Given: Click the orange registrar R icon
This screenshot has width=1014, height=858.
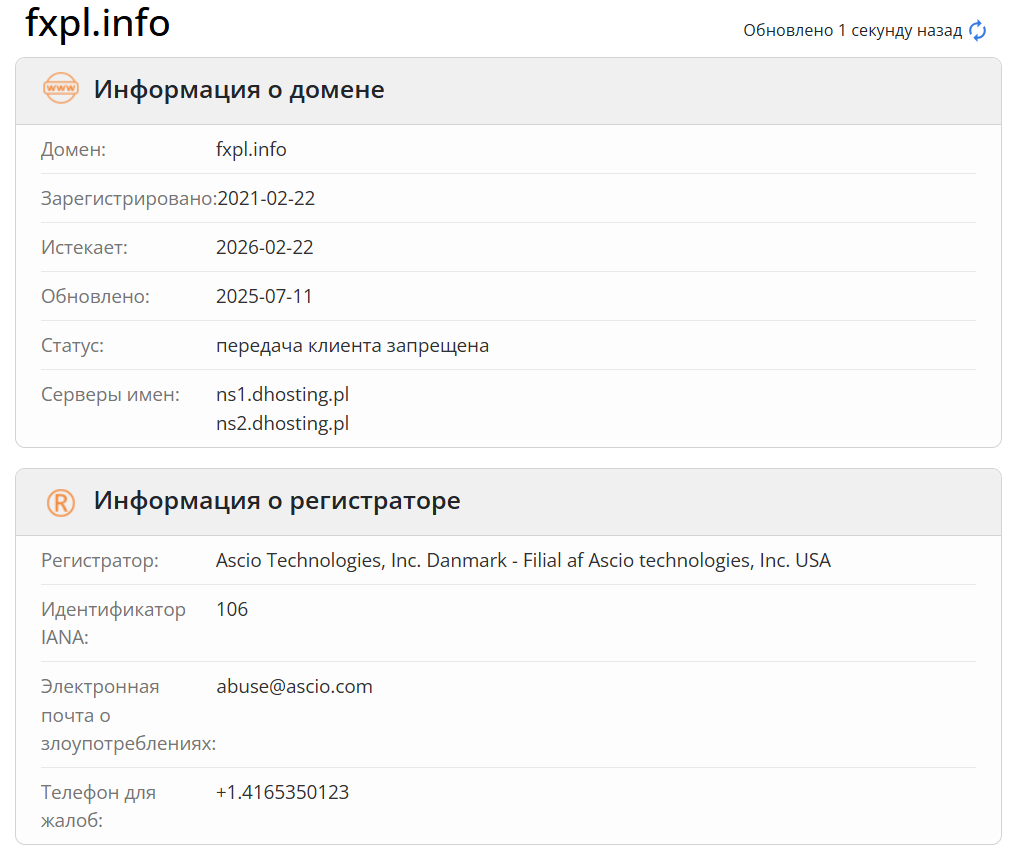Looking at the screenshot, I should (x=61, y=502).
